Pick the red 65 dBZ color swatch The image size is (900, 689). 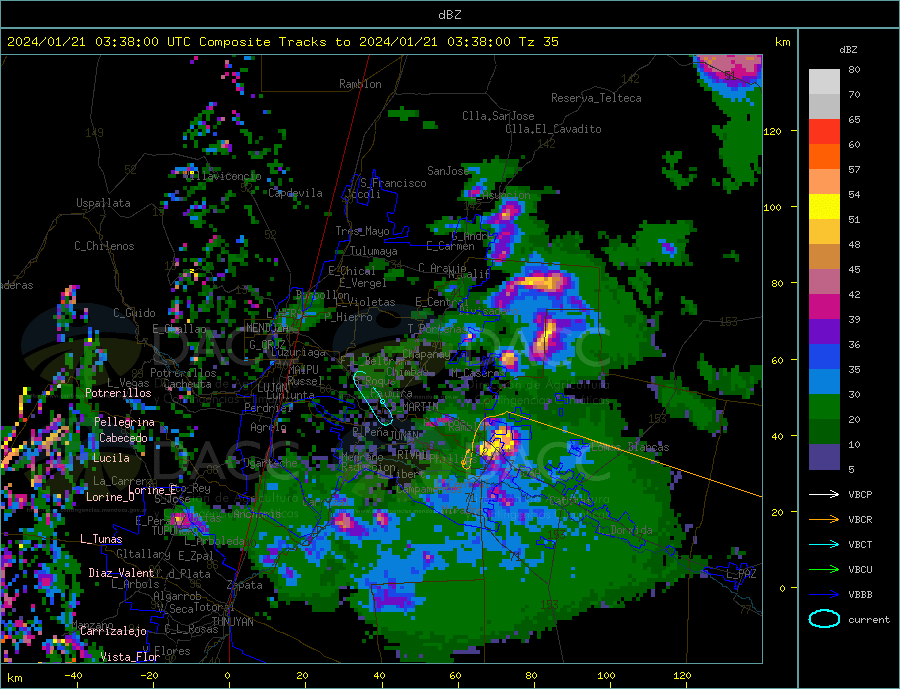(824, 131)
